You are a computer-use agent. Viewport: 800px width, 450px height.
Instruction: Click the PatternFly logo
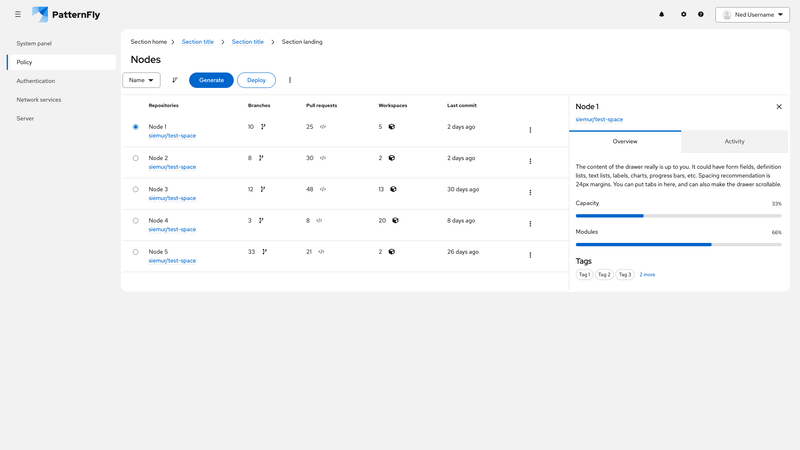tap(66, 14)
